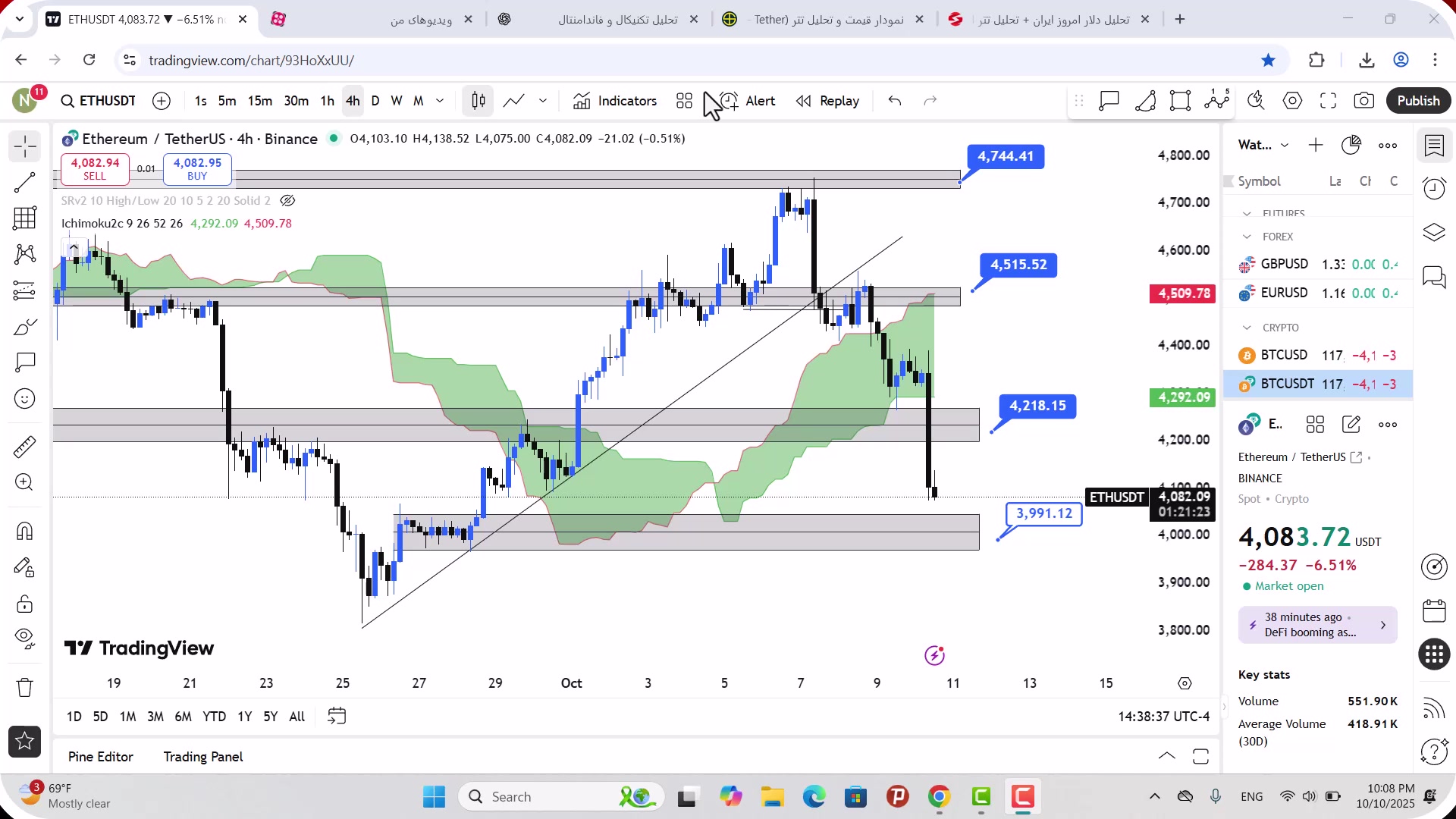This screenshot has width=1456, height=819.
Task: Open Chrome from the taskbar
Action: 939,797
